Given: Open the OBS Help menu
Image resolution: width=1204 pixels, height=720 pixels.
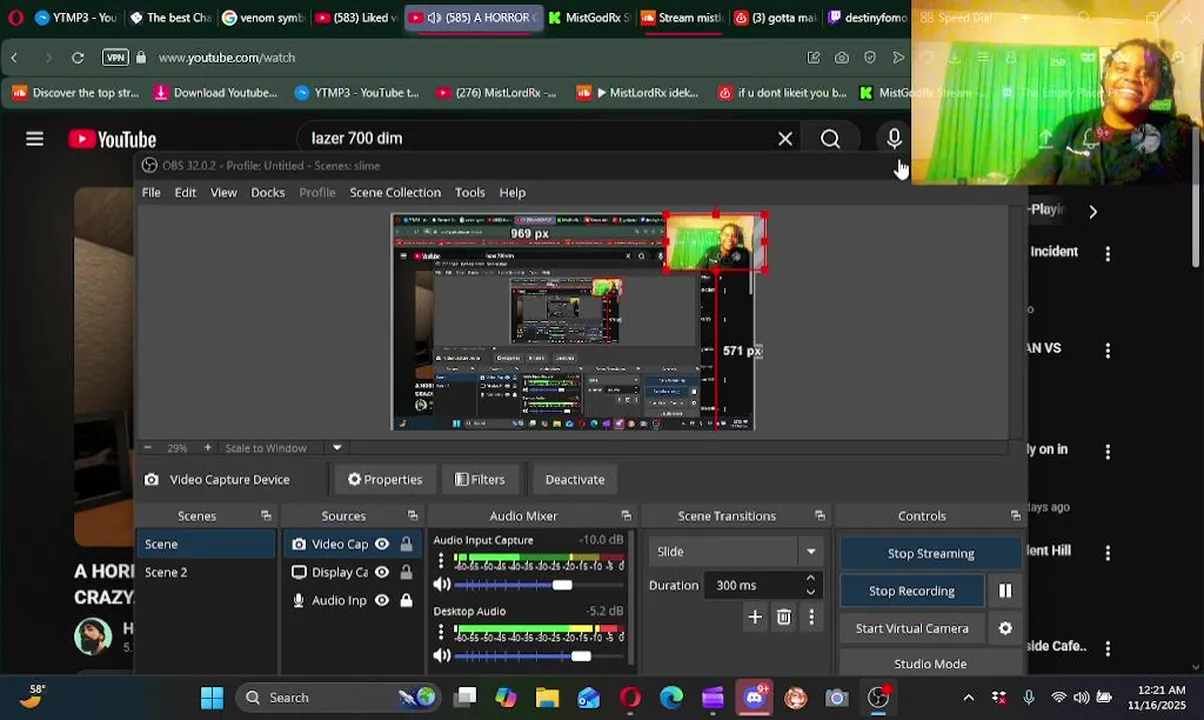Looking at the screenshot, I should coord(512,192).
